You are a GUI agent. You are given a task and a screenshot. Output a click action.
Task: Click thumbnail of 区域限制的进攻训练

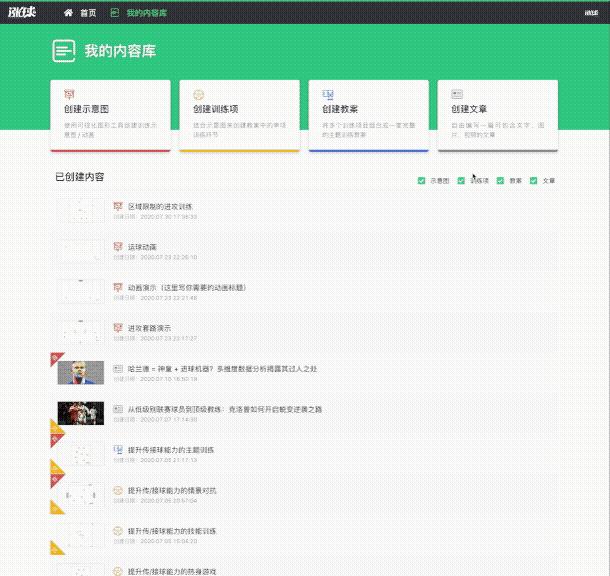pos(81,210)
